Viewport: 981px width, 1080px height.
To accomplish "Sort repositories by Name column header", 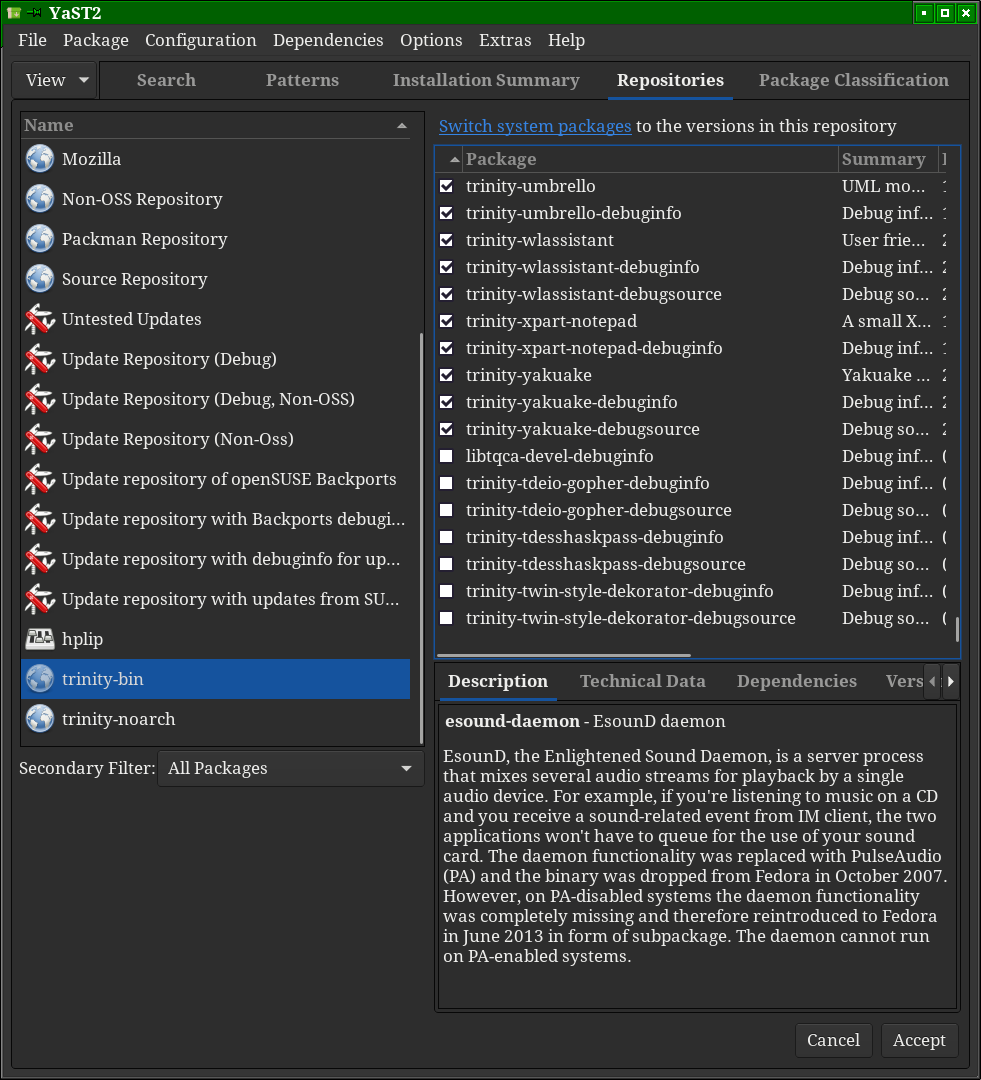I will [216, 125].
